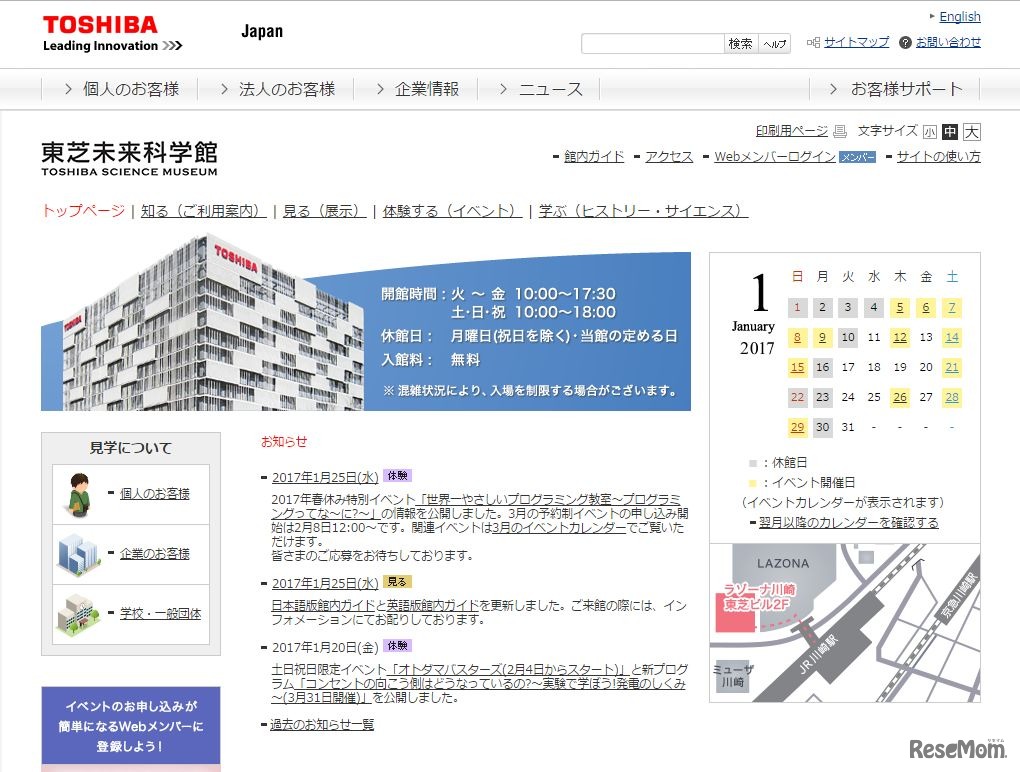Open 学校・一般団体 visit information link
This screenshot has width=1020, height=772.
pyautogui.click(x=161, y=613)
